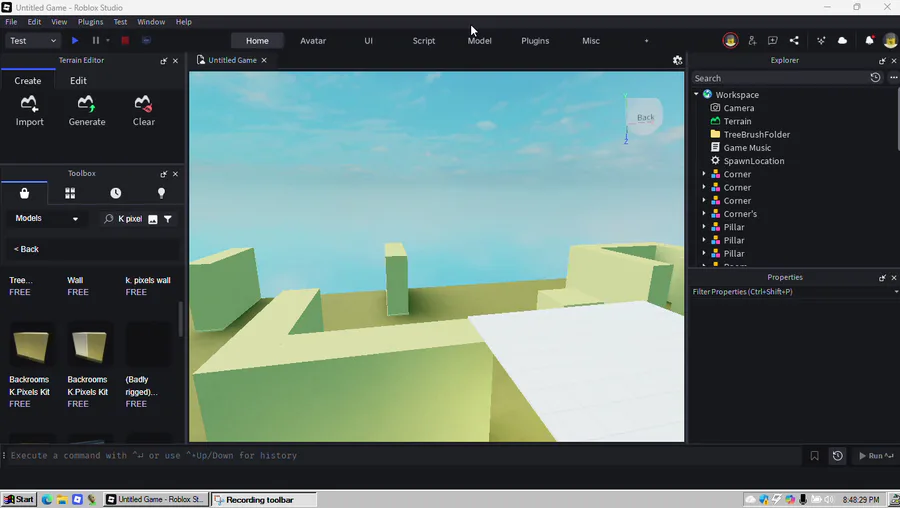Screen dimensions: 900x508
Task: Open the Models category dropdown
Action: 46,219
